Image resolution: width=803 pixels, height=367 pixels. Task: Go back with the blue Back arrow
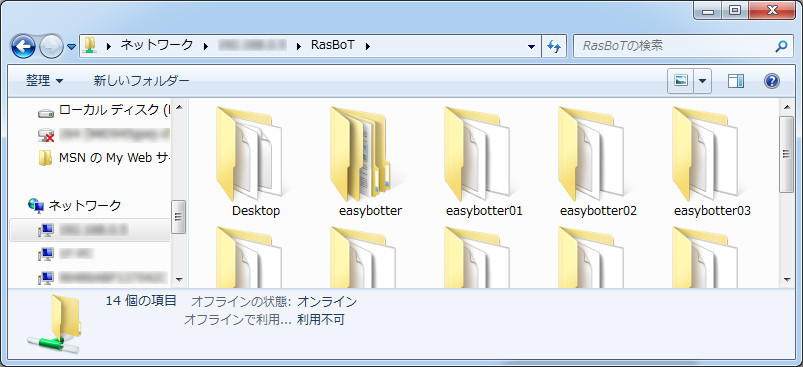[23, 47]
